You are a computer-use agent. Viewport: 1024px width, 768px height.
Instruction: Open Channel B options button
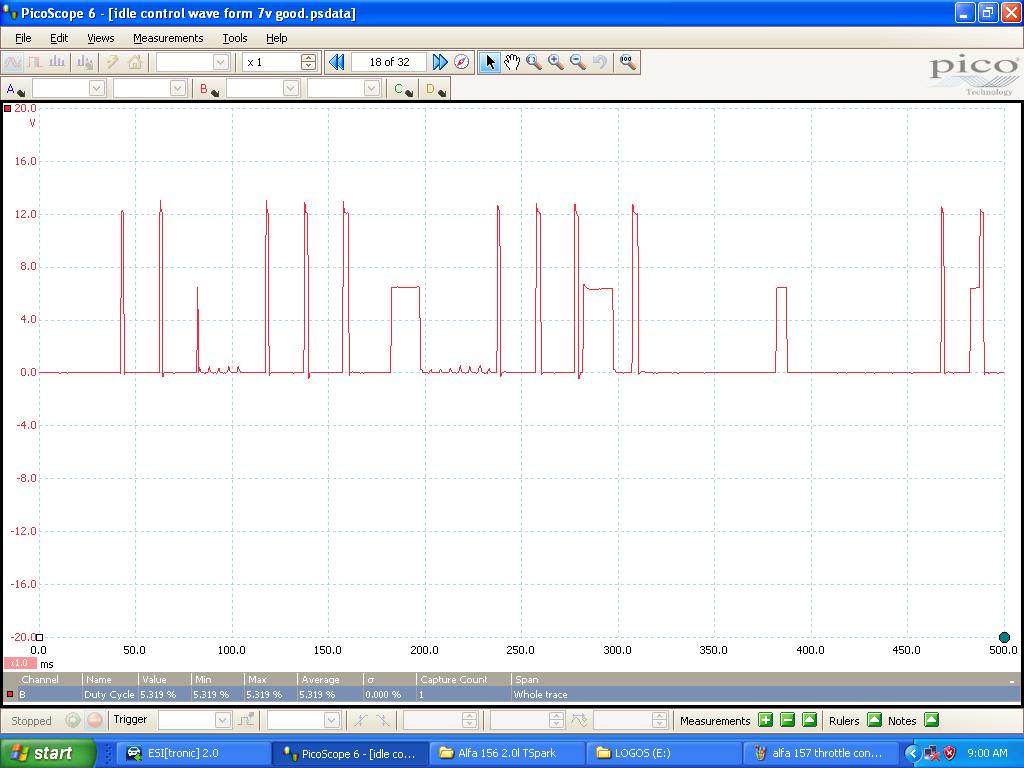click(209, 89)
